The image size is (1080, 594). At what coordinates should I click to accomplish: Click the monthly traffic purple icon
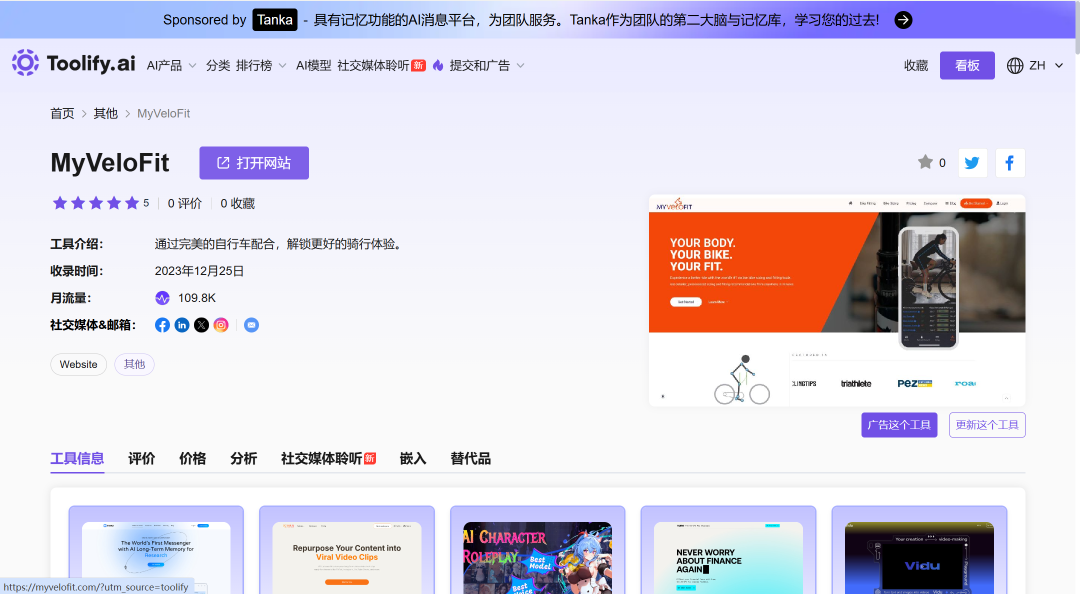click(163, 298)
